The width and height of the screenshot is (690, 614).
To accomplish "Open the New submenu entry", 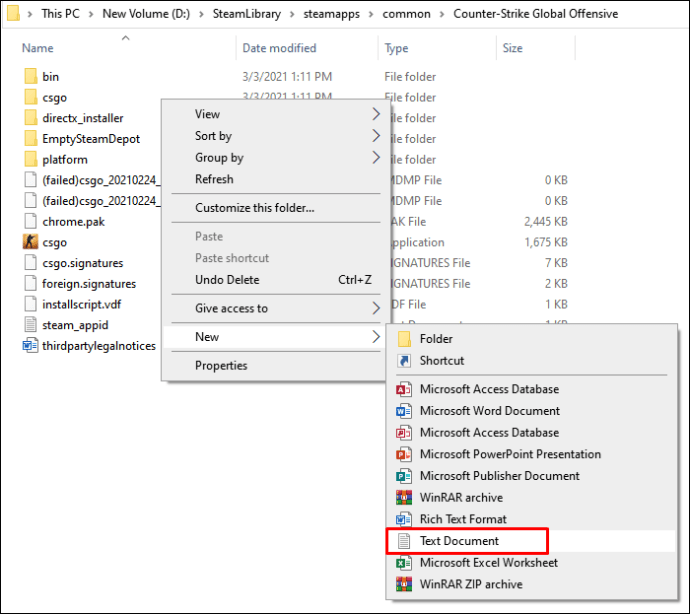I will click(276, 337).
